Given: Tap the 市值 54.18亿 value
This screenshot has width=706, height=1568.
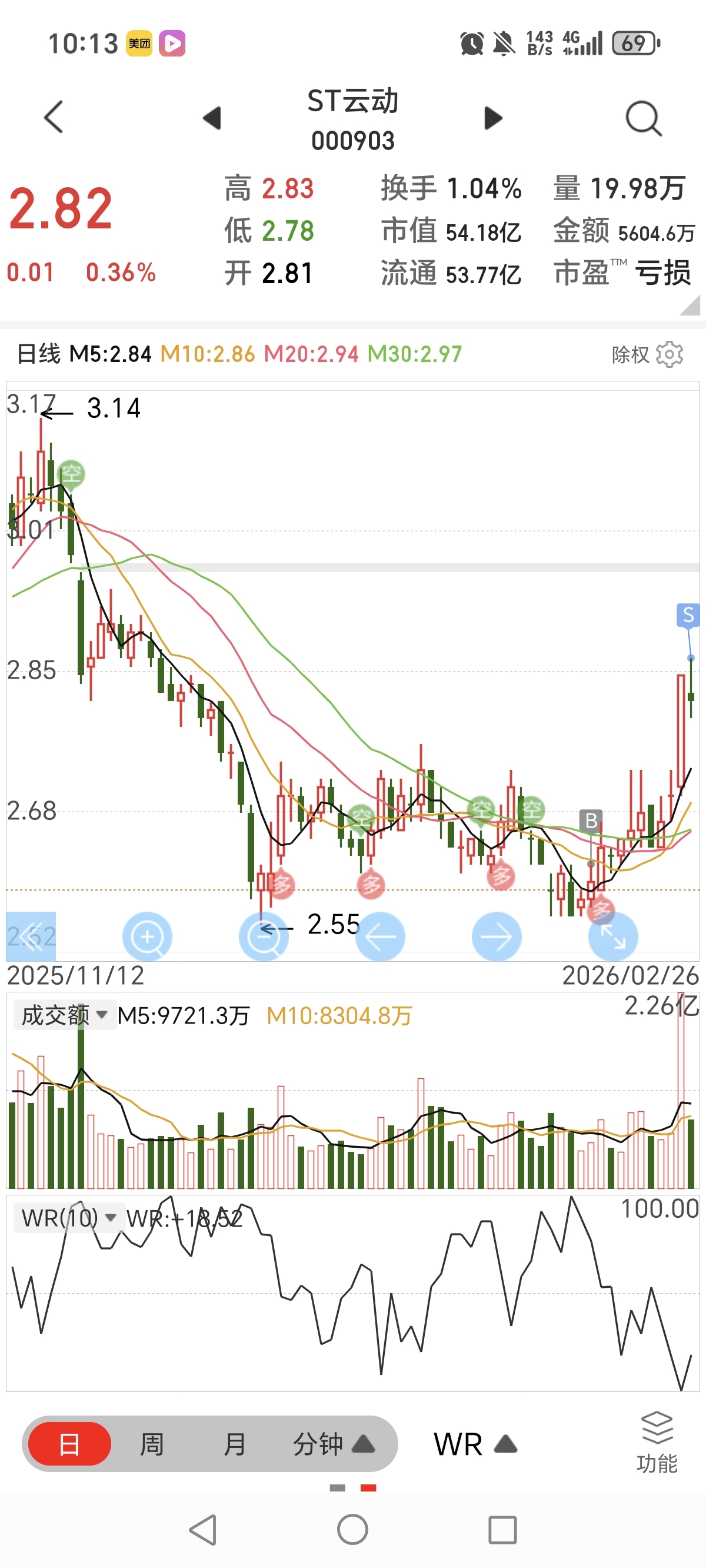Looking at the screenshot, I should click(x=451, y=231).
